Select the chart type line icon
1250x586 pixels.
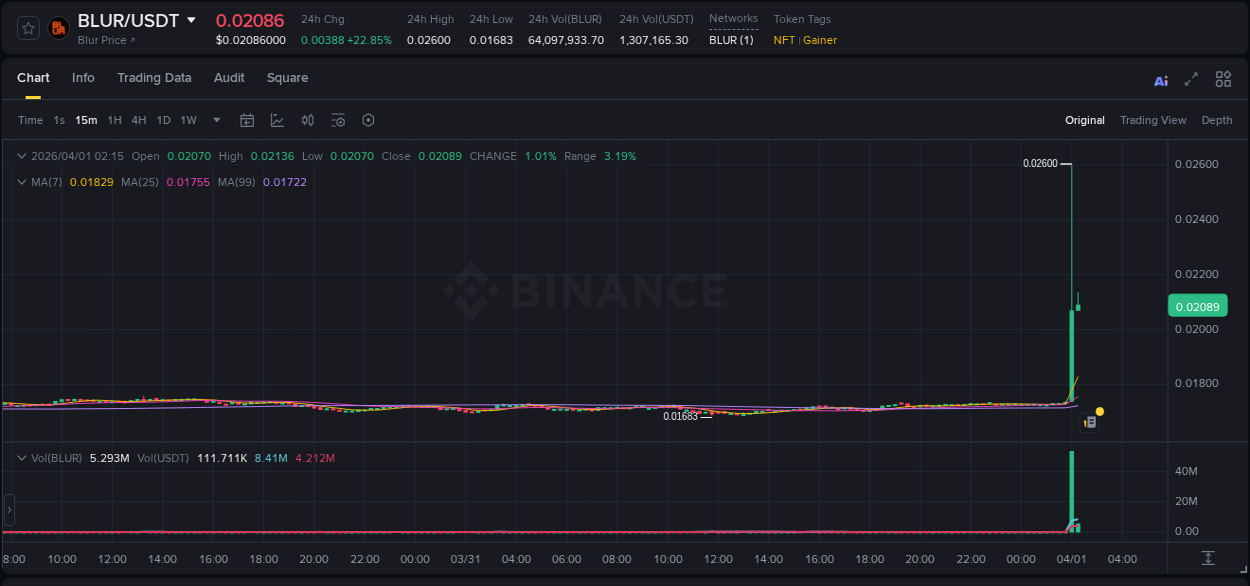point(277,120)
